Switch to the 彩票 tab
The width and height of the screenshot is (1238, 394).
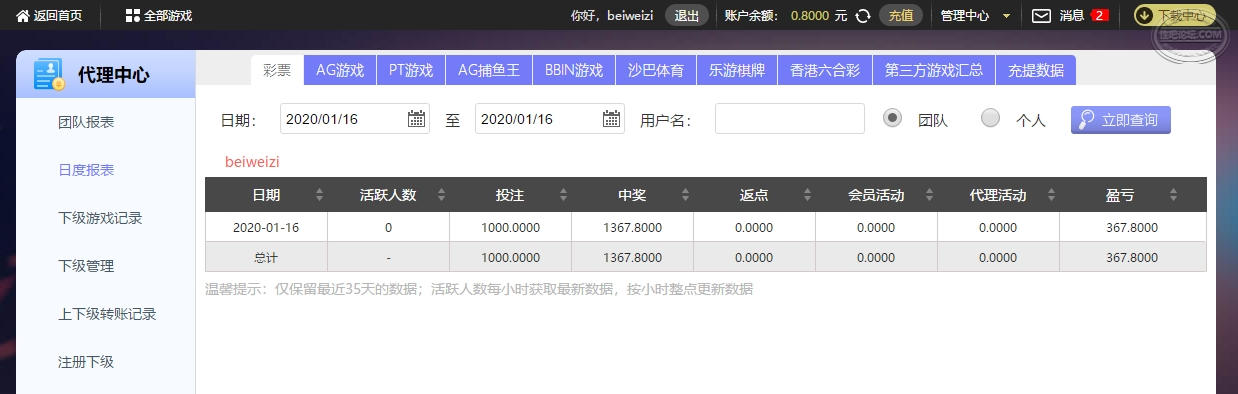pyautogui.click(x=277, y=70)
